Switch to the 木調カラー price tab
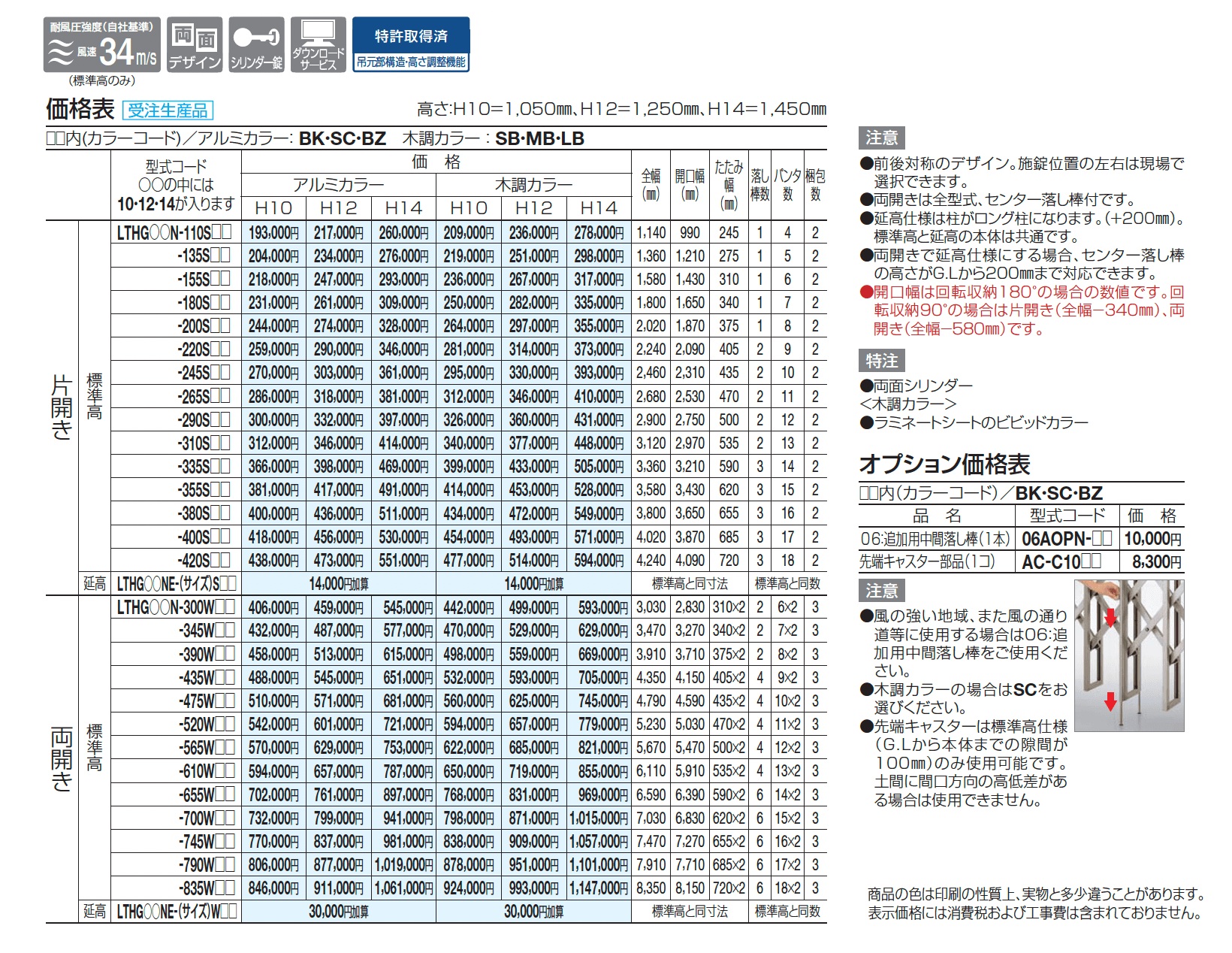Image resolution: width=1232 pixels, height=953 pixels. [x=533, y=183]
